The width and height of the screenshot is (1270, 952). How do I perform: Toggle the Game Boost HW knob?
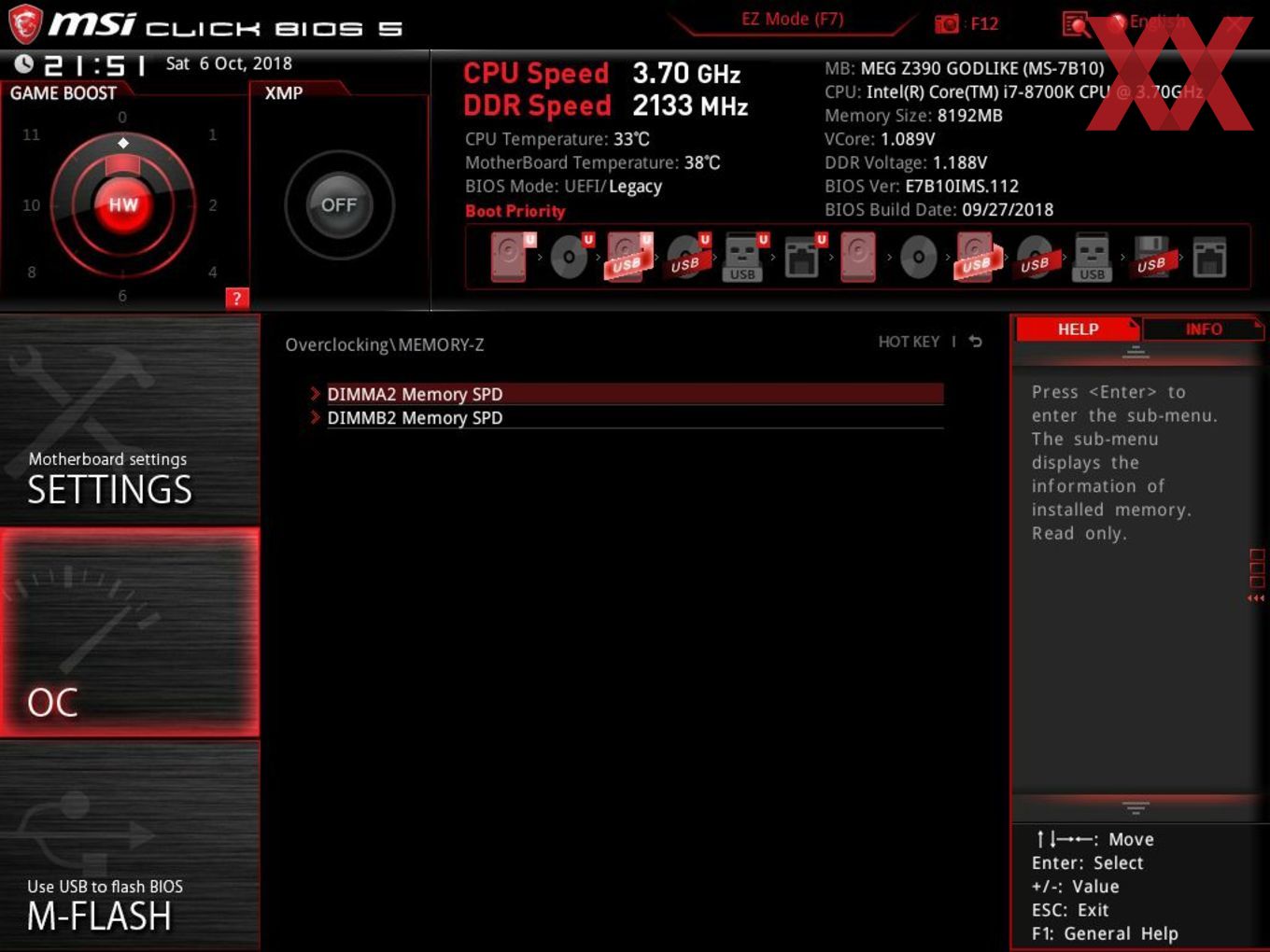tap(123, 205)
